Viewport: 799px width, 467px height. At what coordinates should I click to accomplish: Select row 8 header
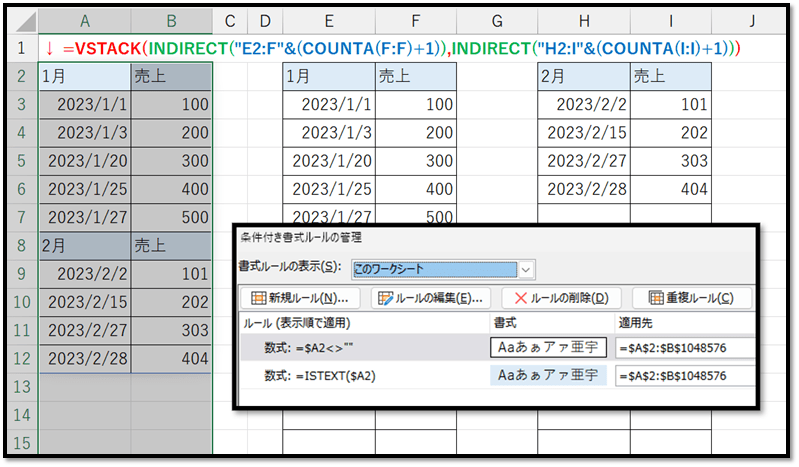point(20,244)
